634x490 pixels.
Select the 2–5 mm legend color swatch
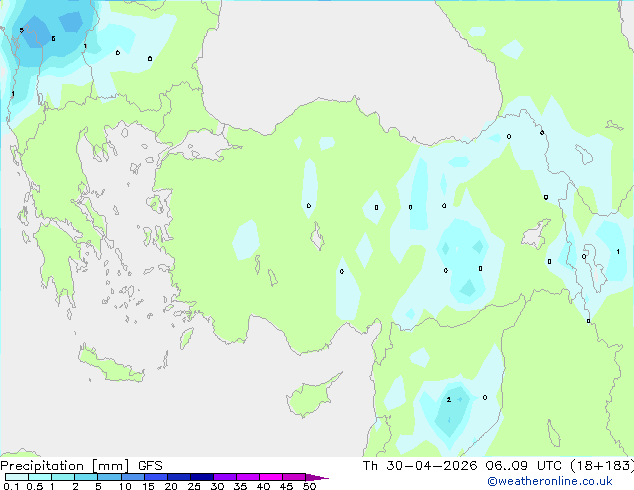point(86,477)
